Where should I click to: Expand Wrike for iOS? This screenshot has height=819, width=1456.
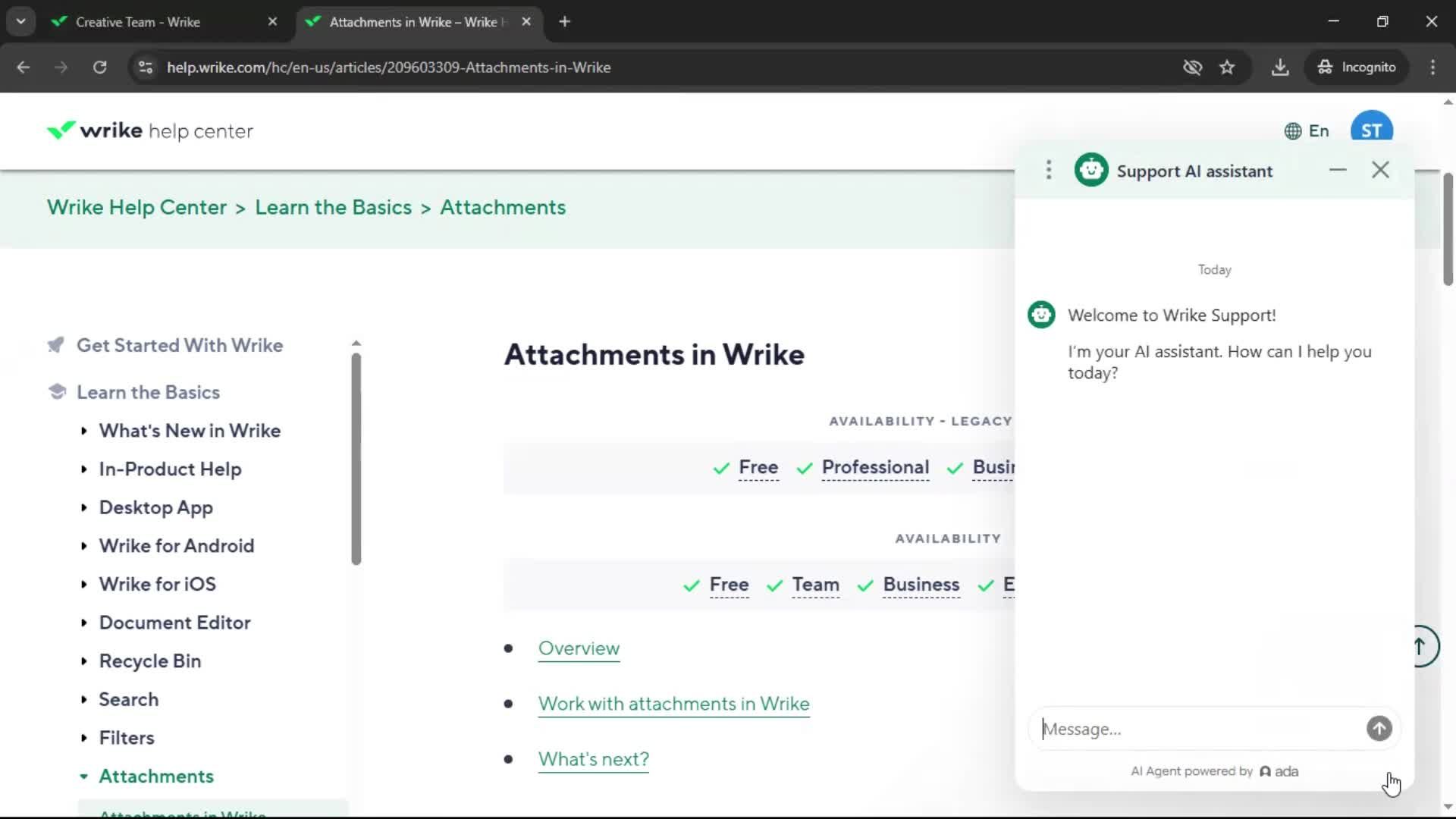click(x=157, y=585)
